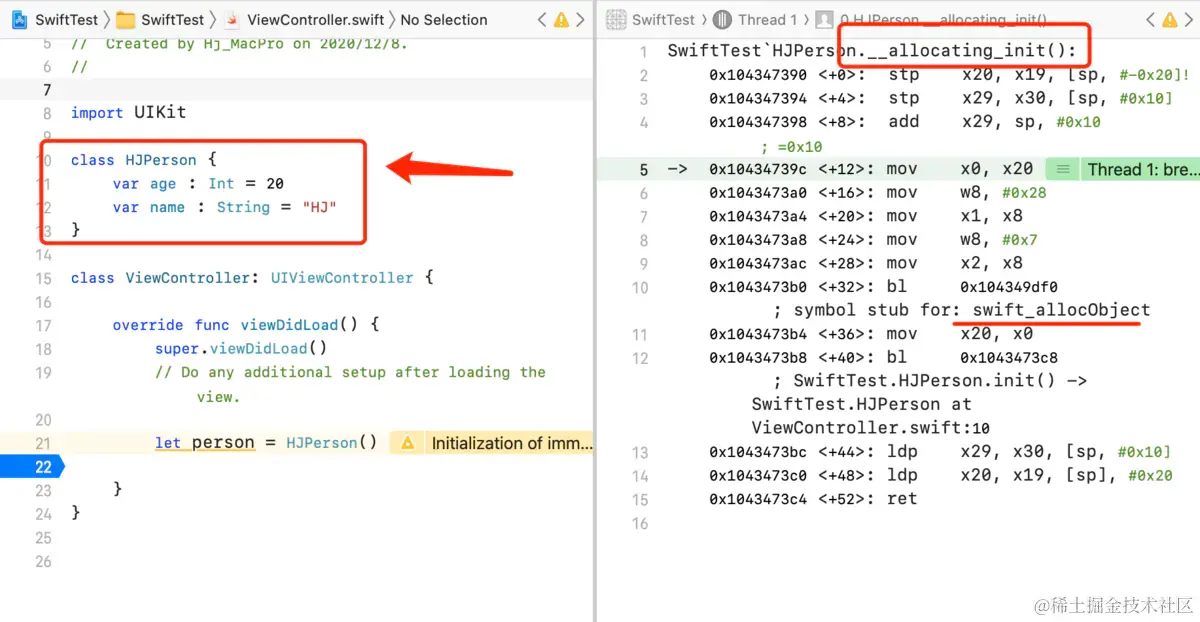Click 'import UIKit' text
Image resolution: width=1200 pixels, height=622 pixels.
click(x=128, y=112)
